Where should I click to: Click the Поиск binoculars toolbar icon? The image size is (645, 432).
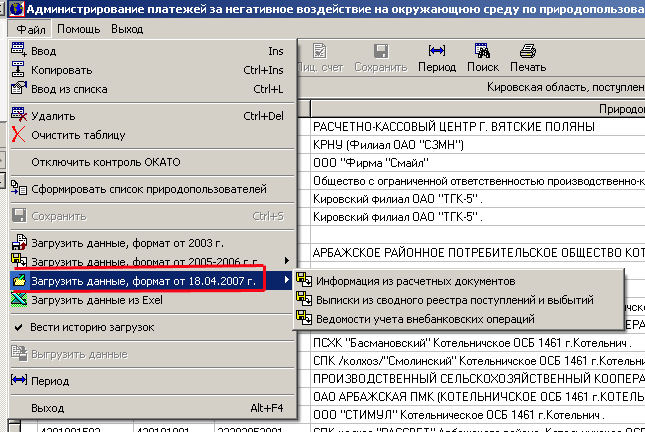(x=482, y=58)
